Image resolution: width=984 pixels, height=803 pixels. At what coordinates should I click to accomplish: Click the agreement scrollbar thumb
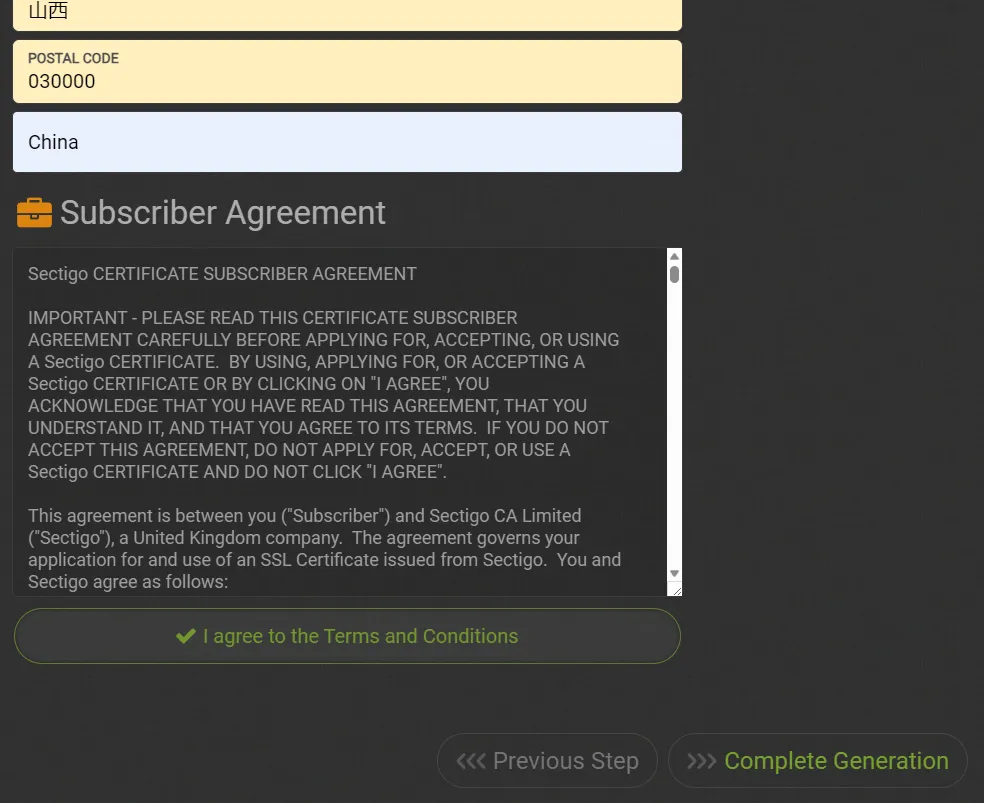pos(674,273)
